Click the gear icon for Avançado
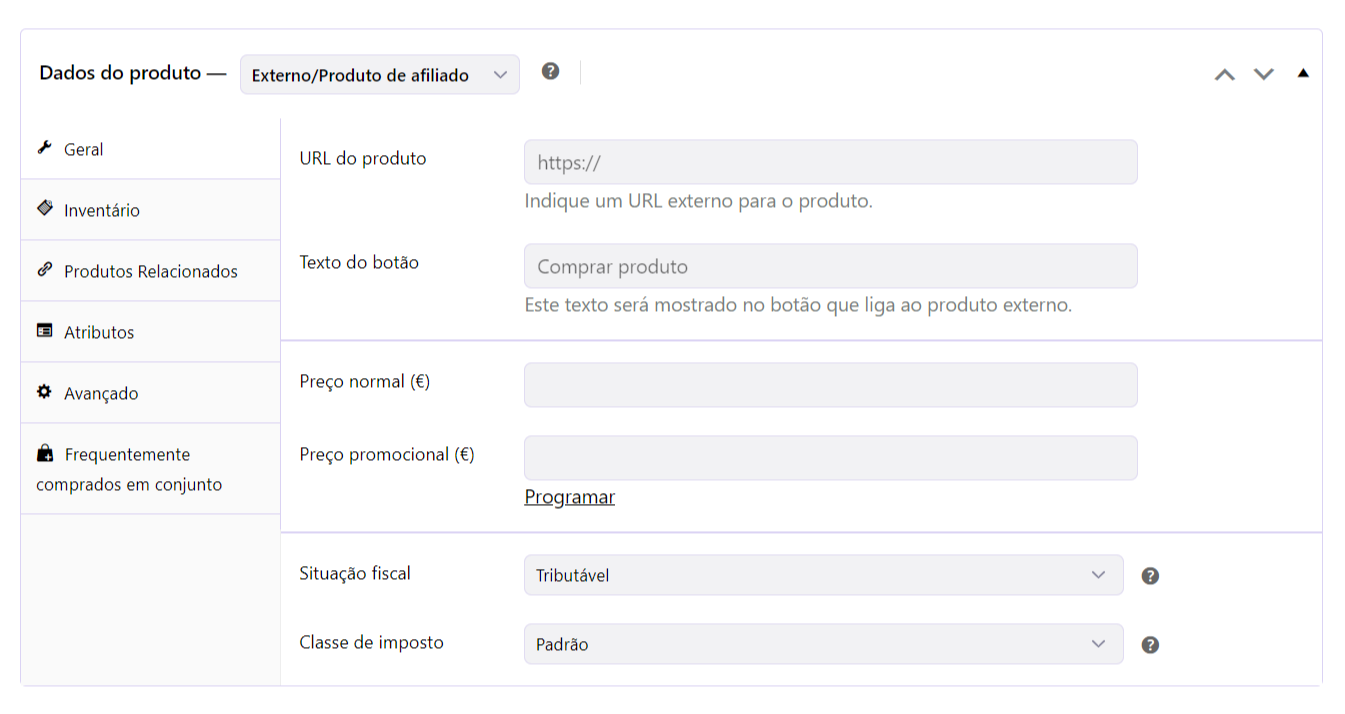The width and height of the screenshot is (1345, 714). click(x=44, y=392)
